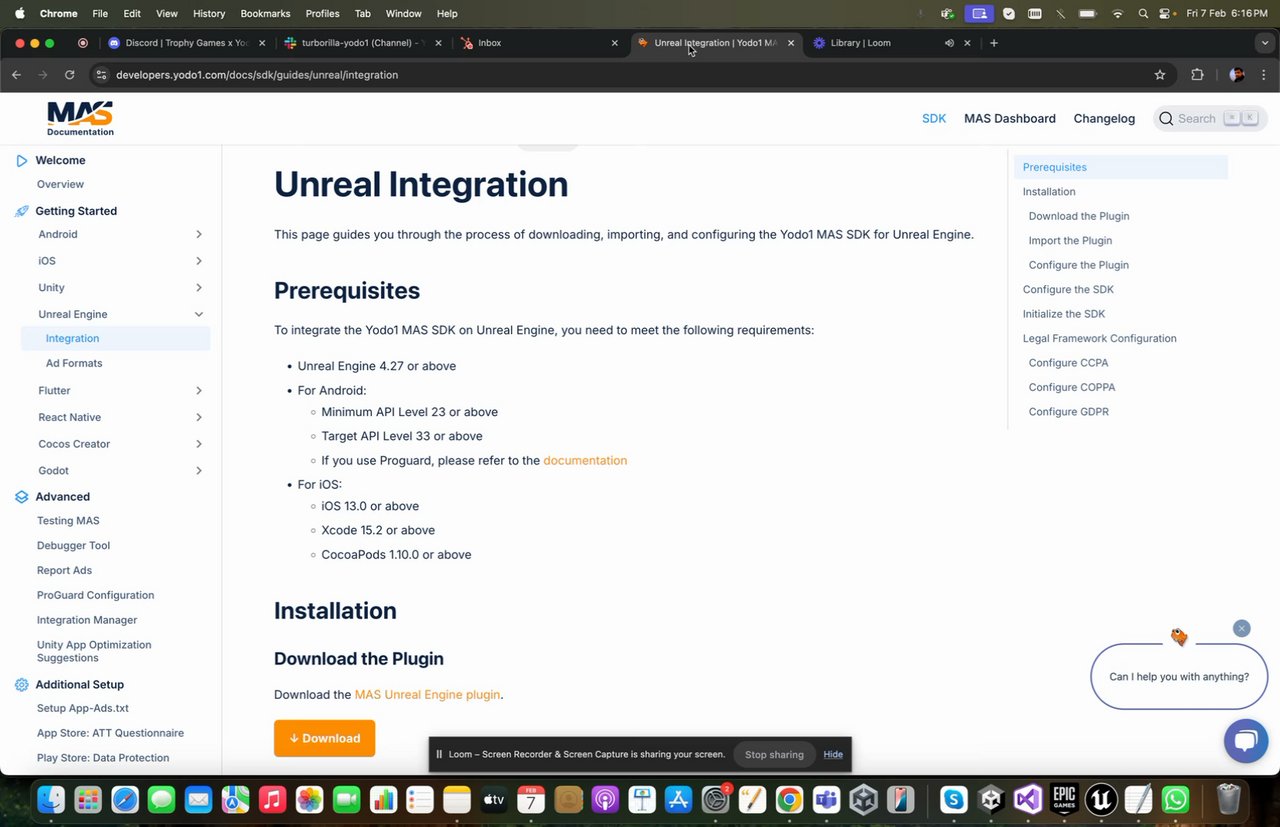The height and width of the screenshot is (827, 1280).
Task: Click the Welcome section play icon
Action: coord(22,160)
